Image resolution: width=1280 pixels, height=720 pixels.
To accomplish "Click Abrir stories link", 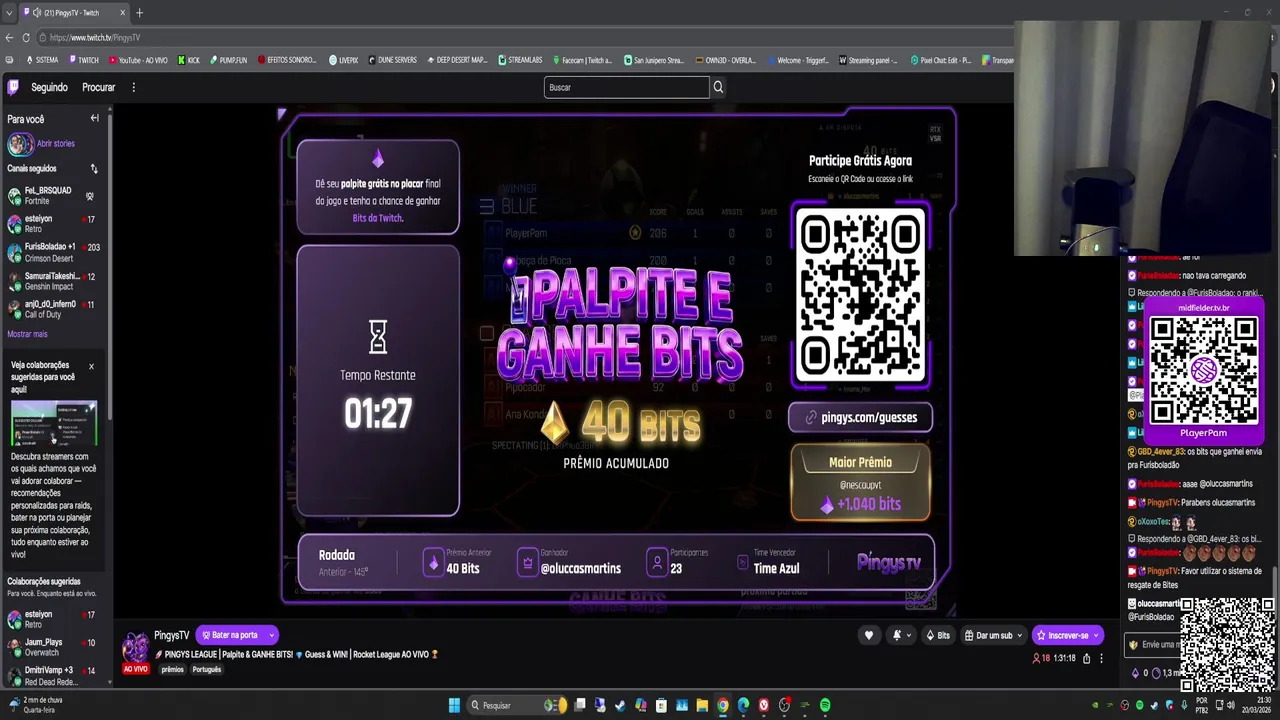I will coord(55,143).
